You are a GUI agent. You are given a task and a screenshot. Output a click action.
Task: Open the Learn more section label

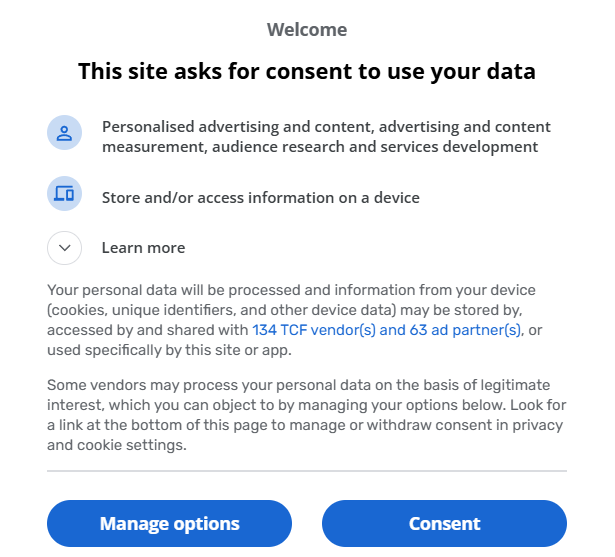143,248
